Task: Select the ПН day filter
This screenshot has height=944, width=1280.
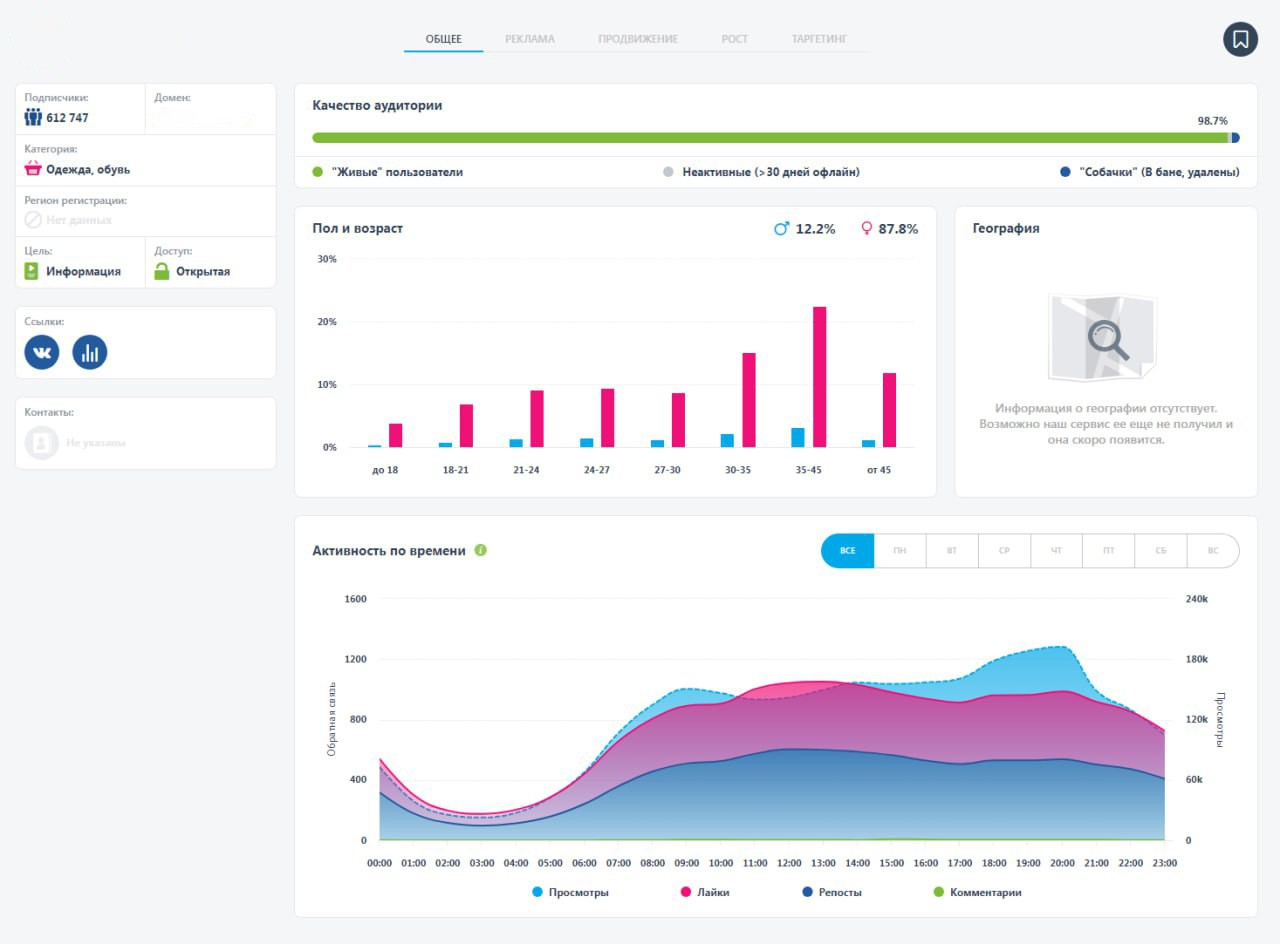Action: point(900,551)
